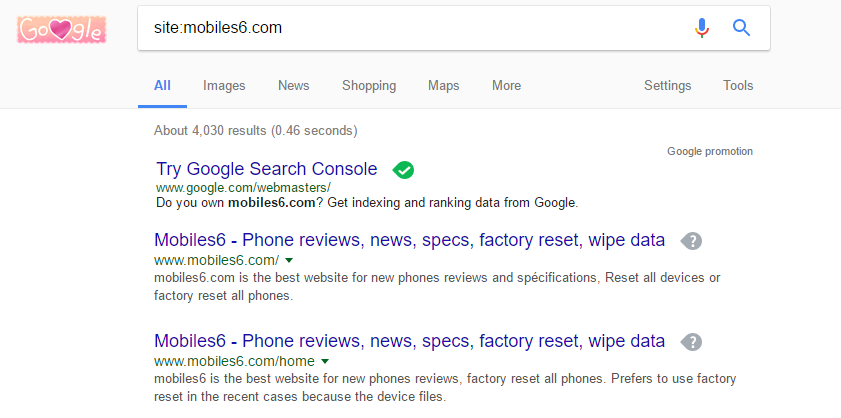Open Try Google Search Console link

click(267, 169)
